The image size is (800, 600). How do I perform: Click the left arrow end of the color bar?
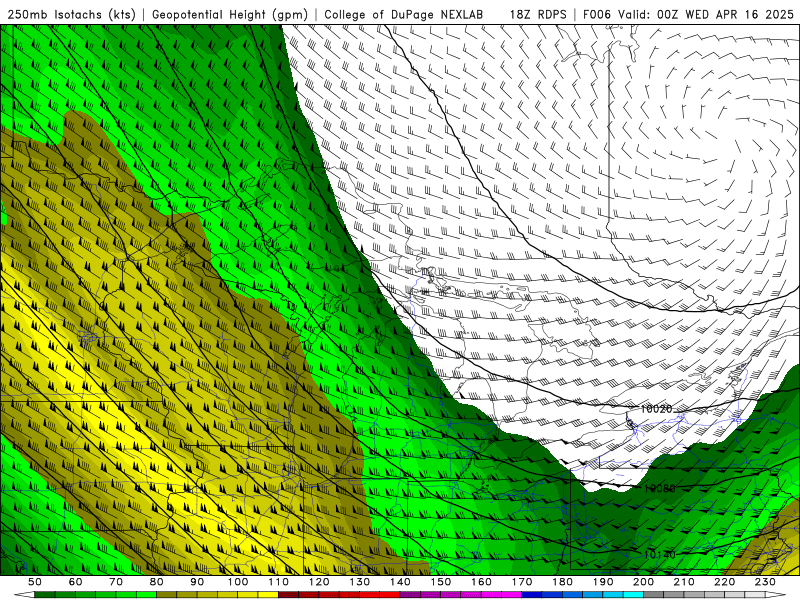point(24,595)
